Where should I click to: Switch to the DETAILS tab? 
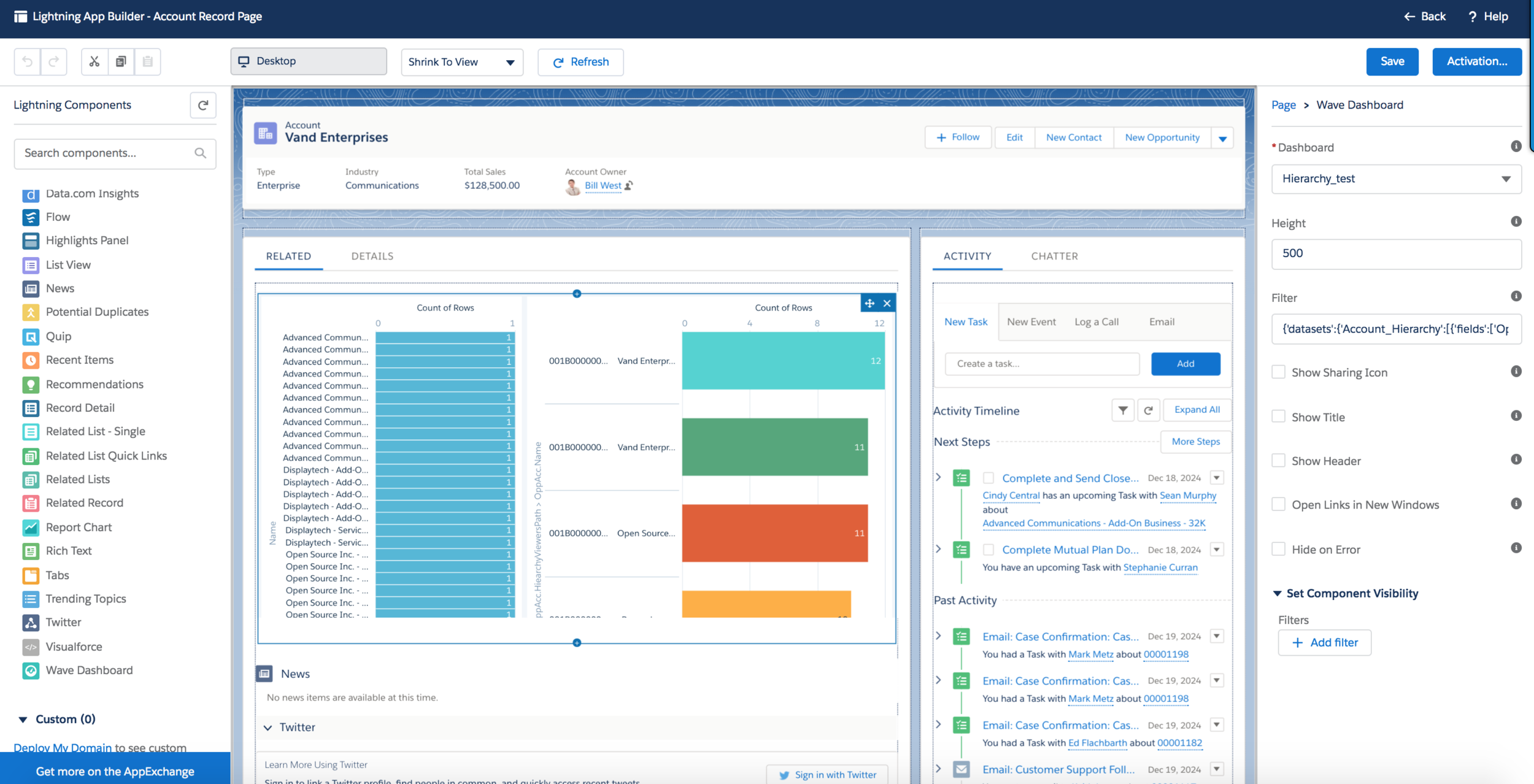click(372, 256)
